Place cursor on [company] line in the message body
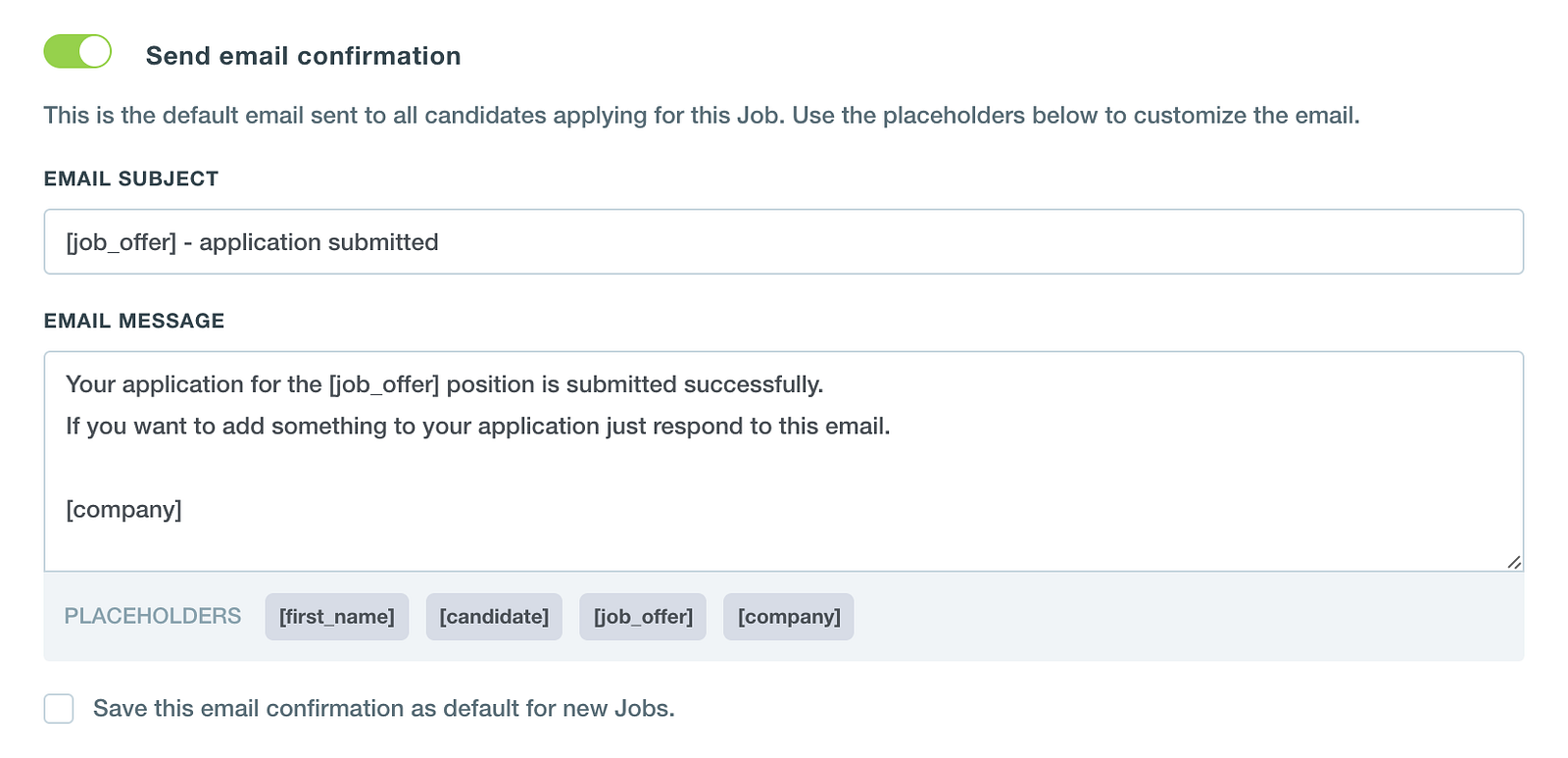This screenshot has height=758, width=1568. pos(124,510)
